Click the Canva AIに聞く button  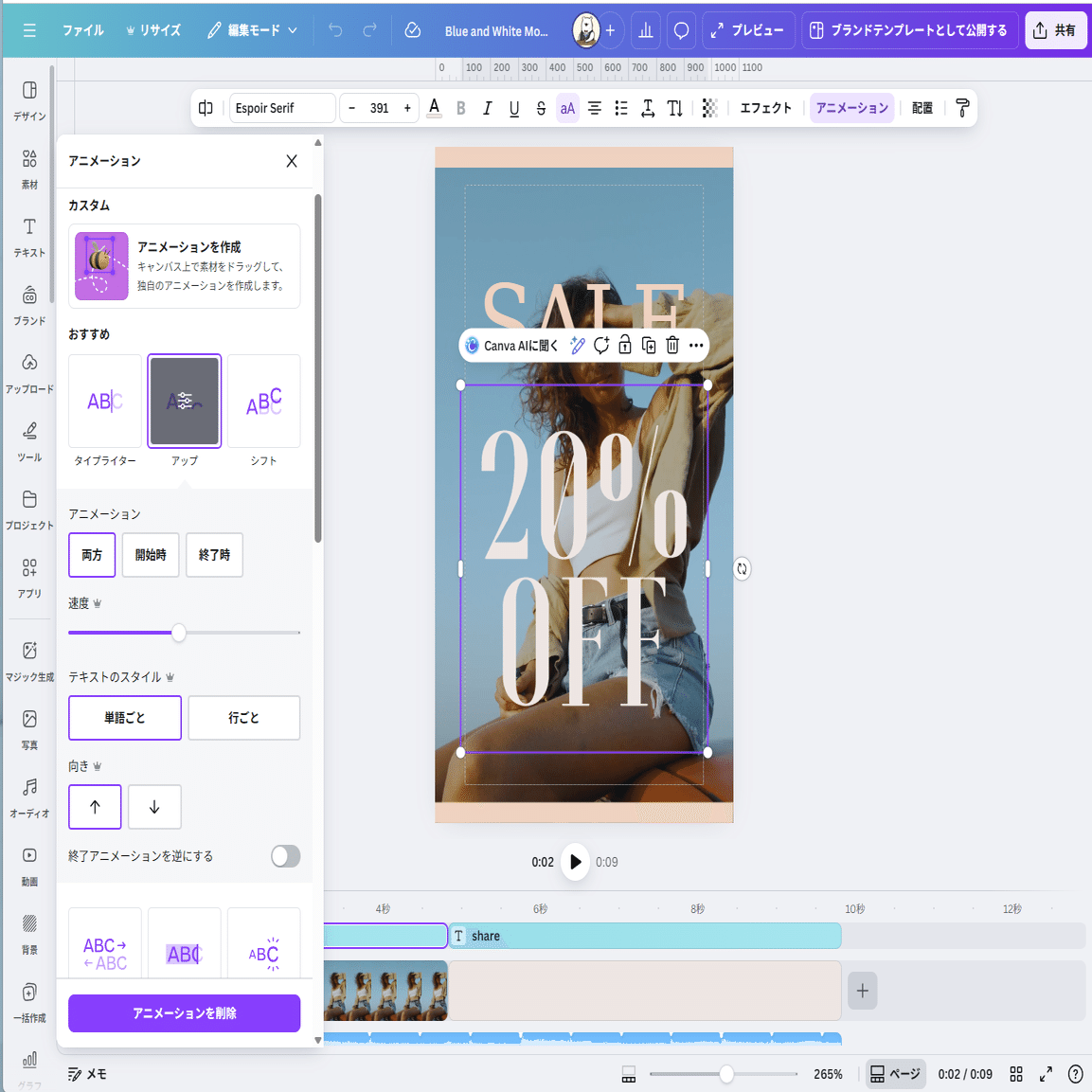pos(511,346)
